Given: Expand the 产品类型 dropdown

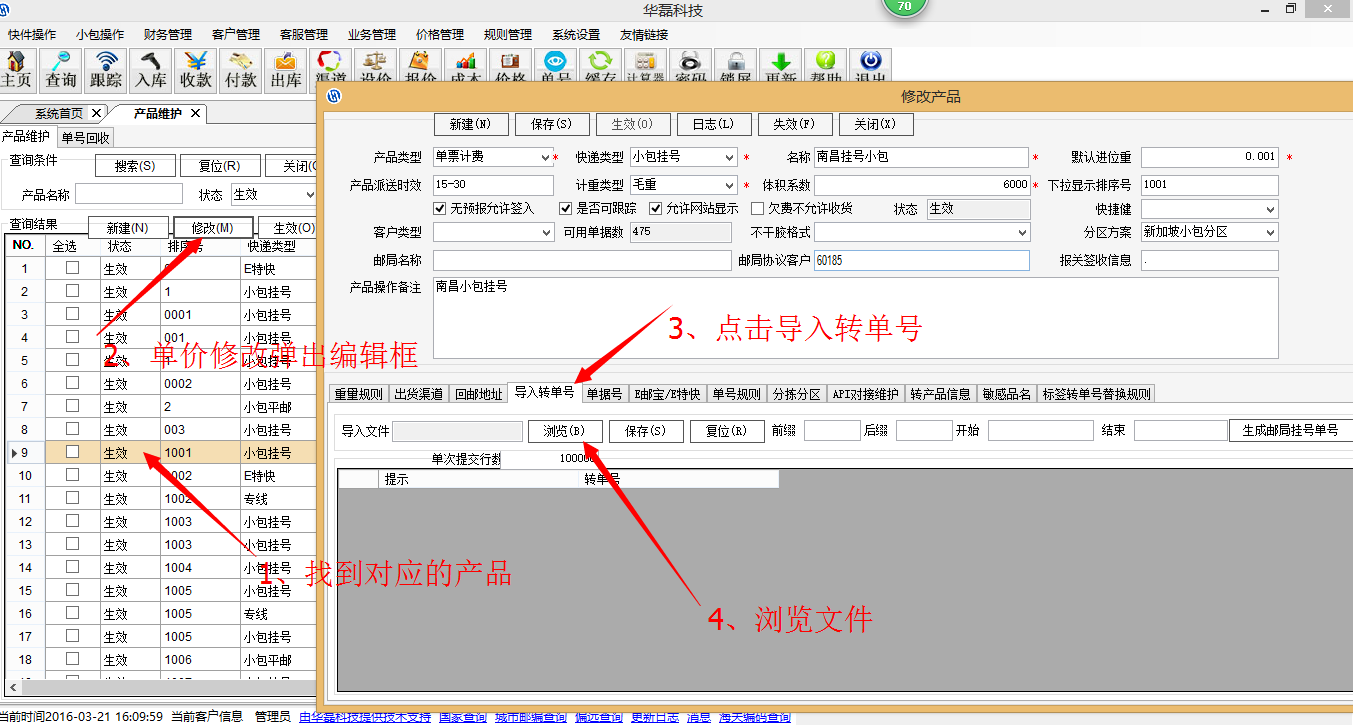Looking at the screenshot, I should coord(545,158).
